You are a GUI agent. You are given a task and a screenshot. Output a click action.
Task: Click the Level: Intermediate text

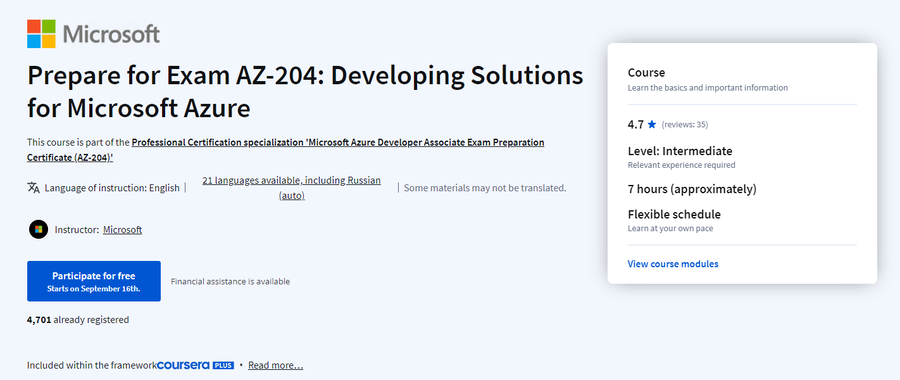tap(680, 152)
